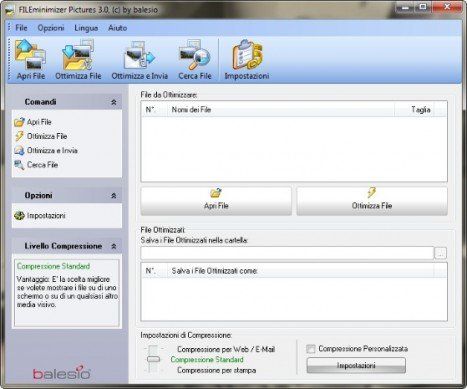The image size is (467, 389).
Task: Click the Ottimizza File toolbar icon
Action: click(78, 59)
